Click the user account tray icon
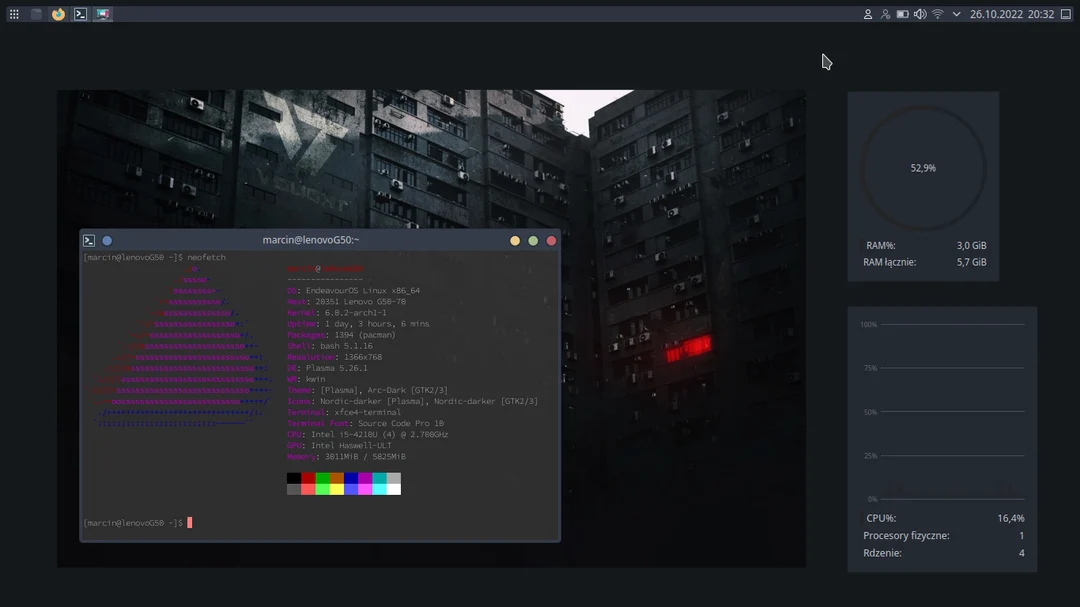Viewport: 1080px width, 607px height. 868,14
